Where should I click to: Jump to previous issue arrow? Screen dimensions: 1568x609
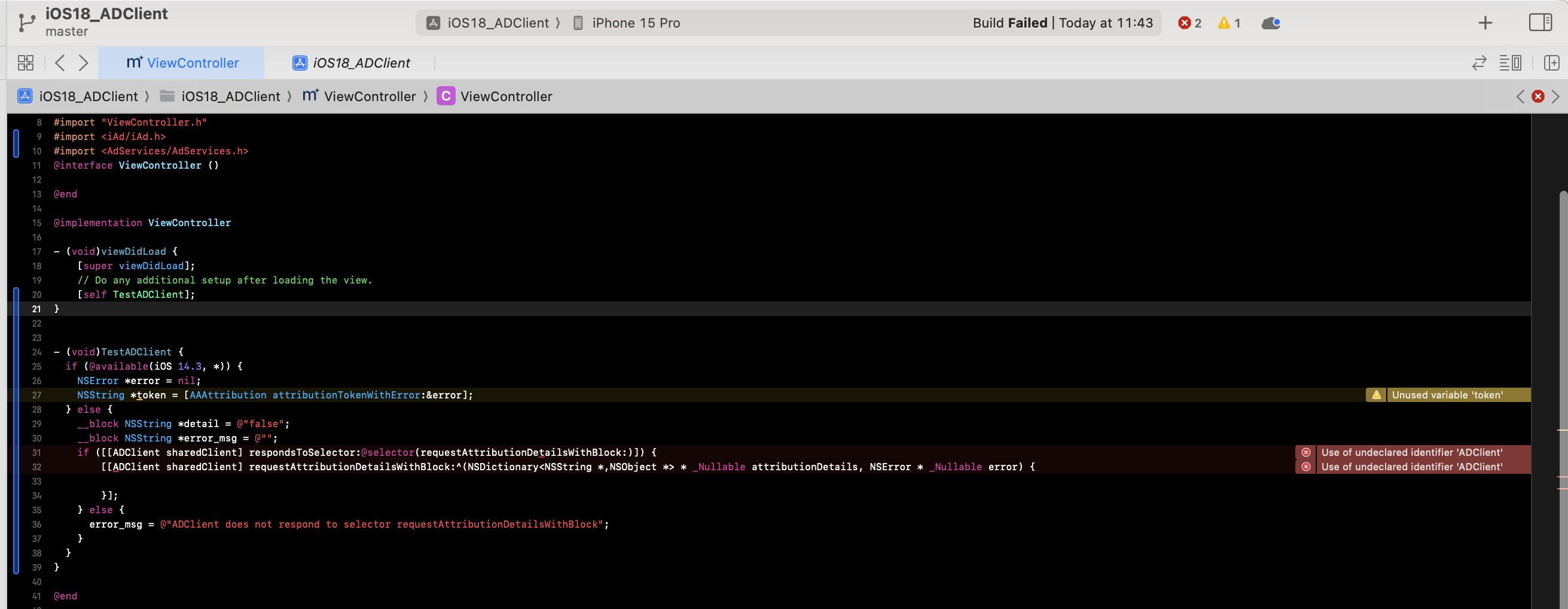[1520, 96]
